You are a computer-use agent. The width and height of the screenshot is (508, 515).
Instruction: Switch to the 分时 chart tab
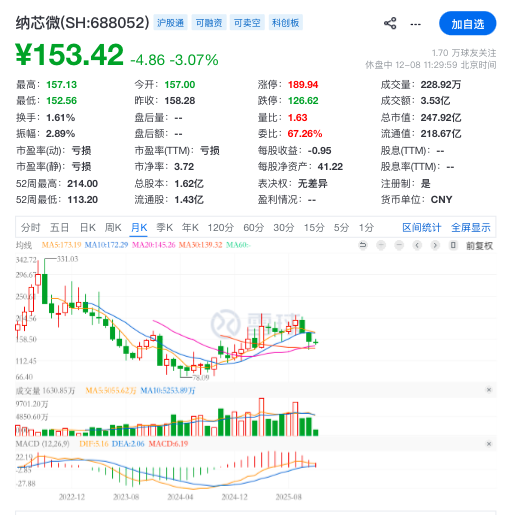(x=30, y=228)
